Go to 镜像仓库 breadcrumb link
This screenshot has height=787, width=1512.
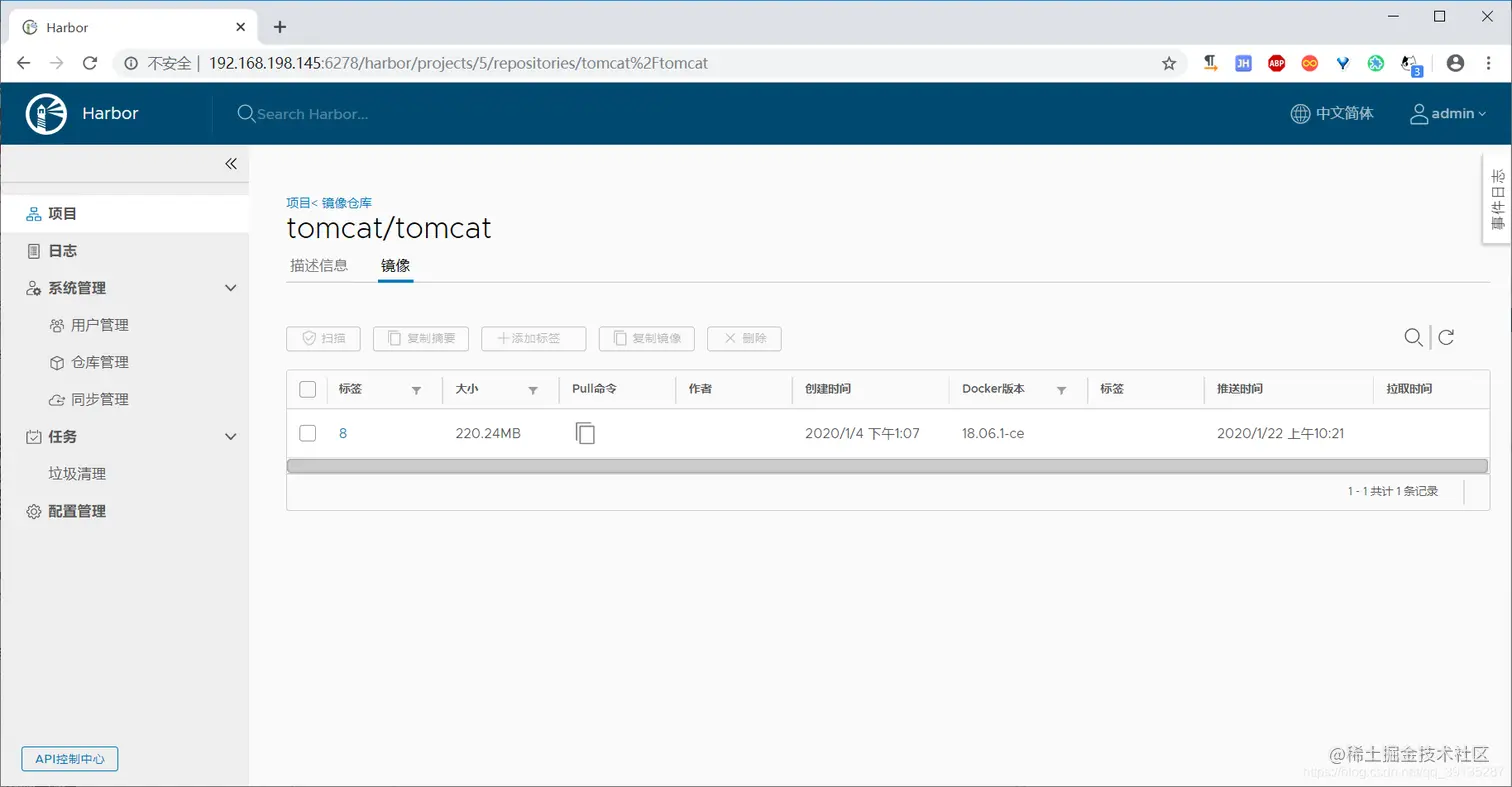347,203
